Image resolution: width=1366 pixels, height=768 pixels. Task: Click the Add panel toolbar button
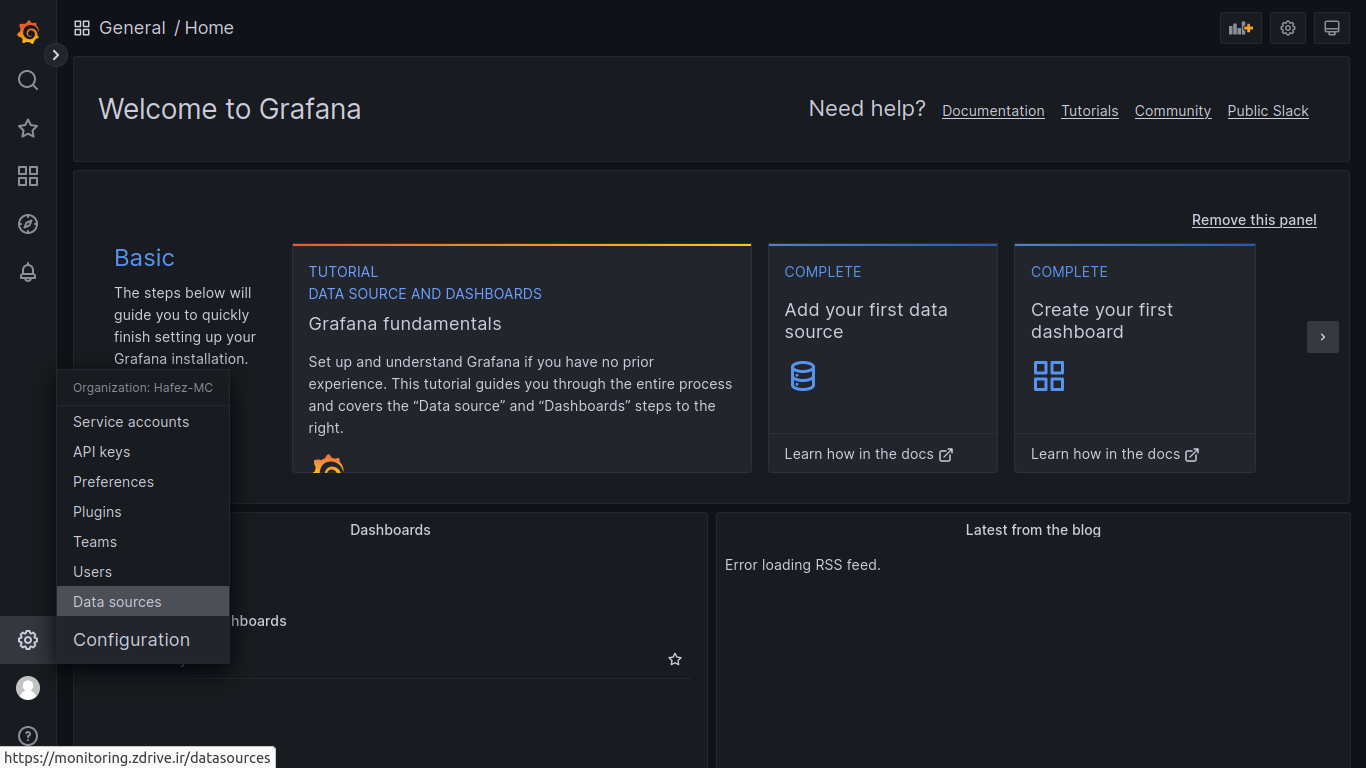coord(1240,28)
